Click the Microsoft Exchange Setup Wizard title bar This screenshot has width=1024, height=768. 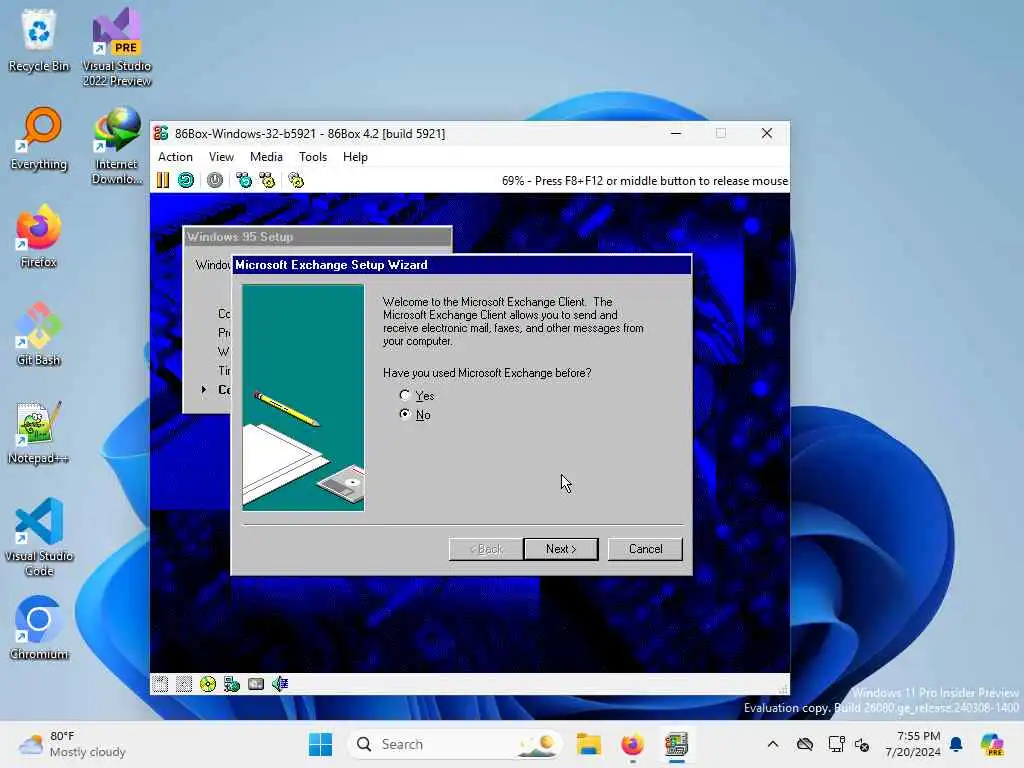coord(462,264)
